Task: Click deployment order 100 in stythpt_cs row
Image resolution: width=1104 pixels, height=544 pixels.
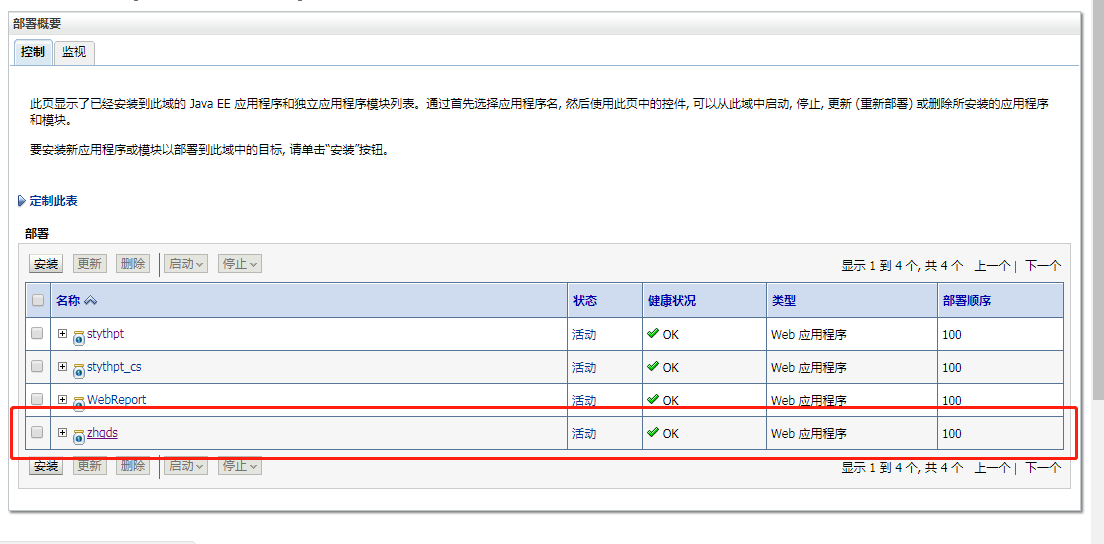Action: point(952,368)
